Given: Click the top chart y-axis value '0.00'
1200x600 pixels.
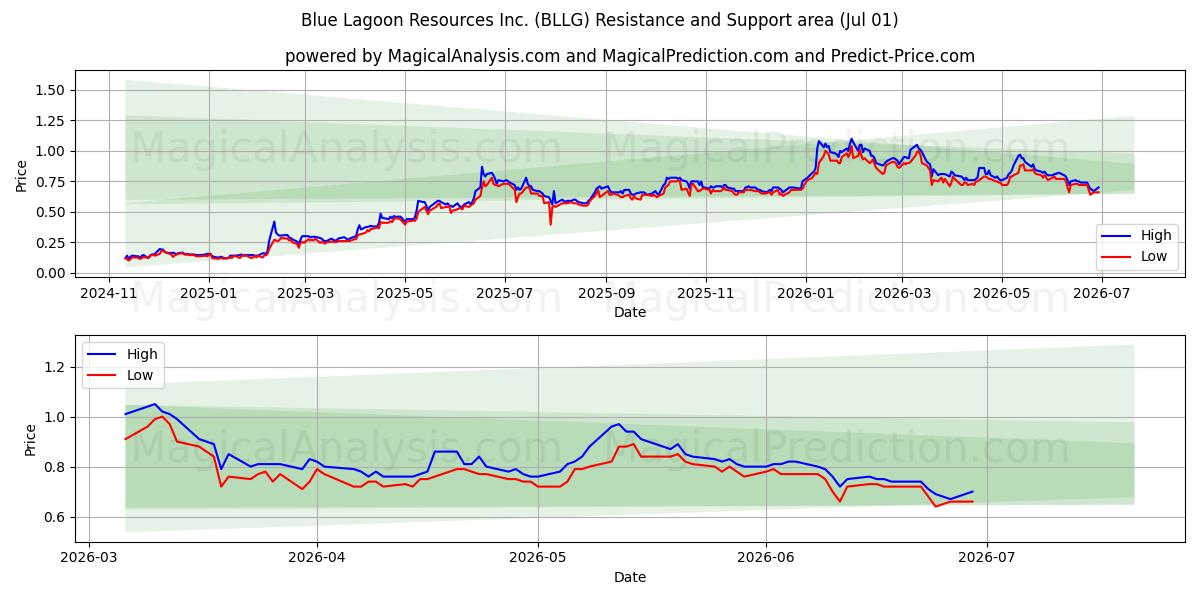Looking at the screenshot, I should 52,273.
